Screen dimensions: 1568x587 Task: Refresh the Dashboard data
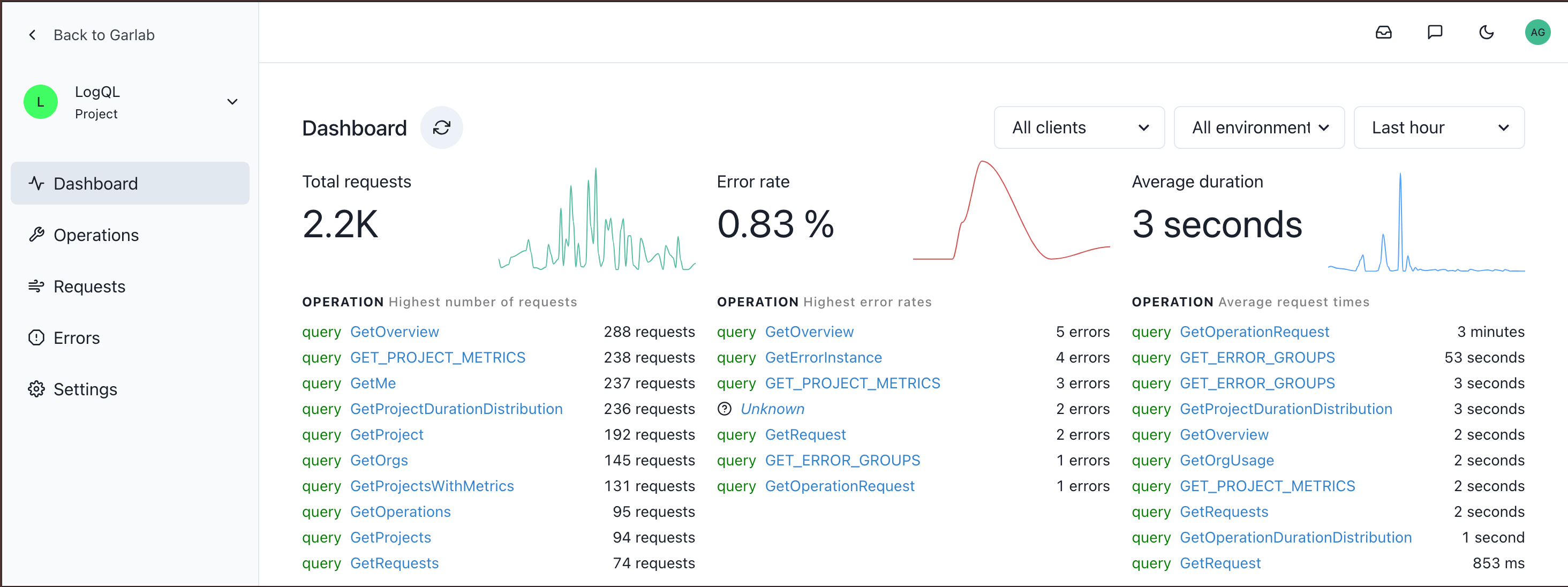click(442, 128)
